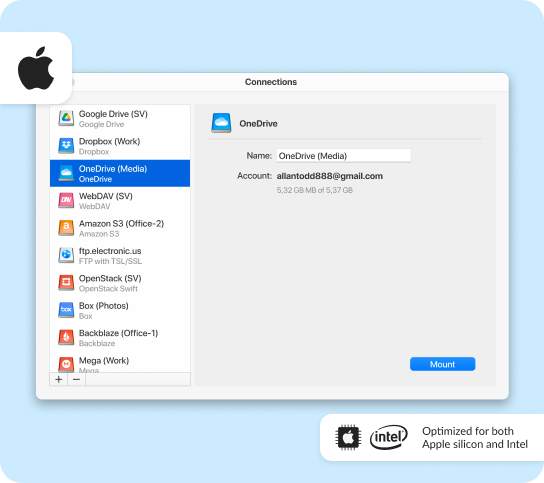This screenshot has height=483, width=544.
Task: Select Box (Photos) connection name
Action: click(104, 306)
